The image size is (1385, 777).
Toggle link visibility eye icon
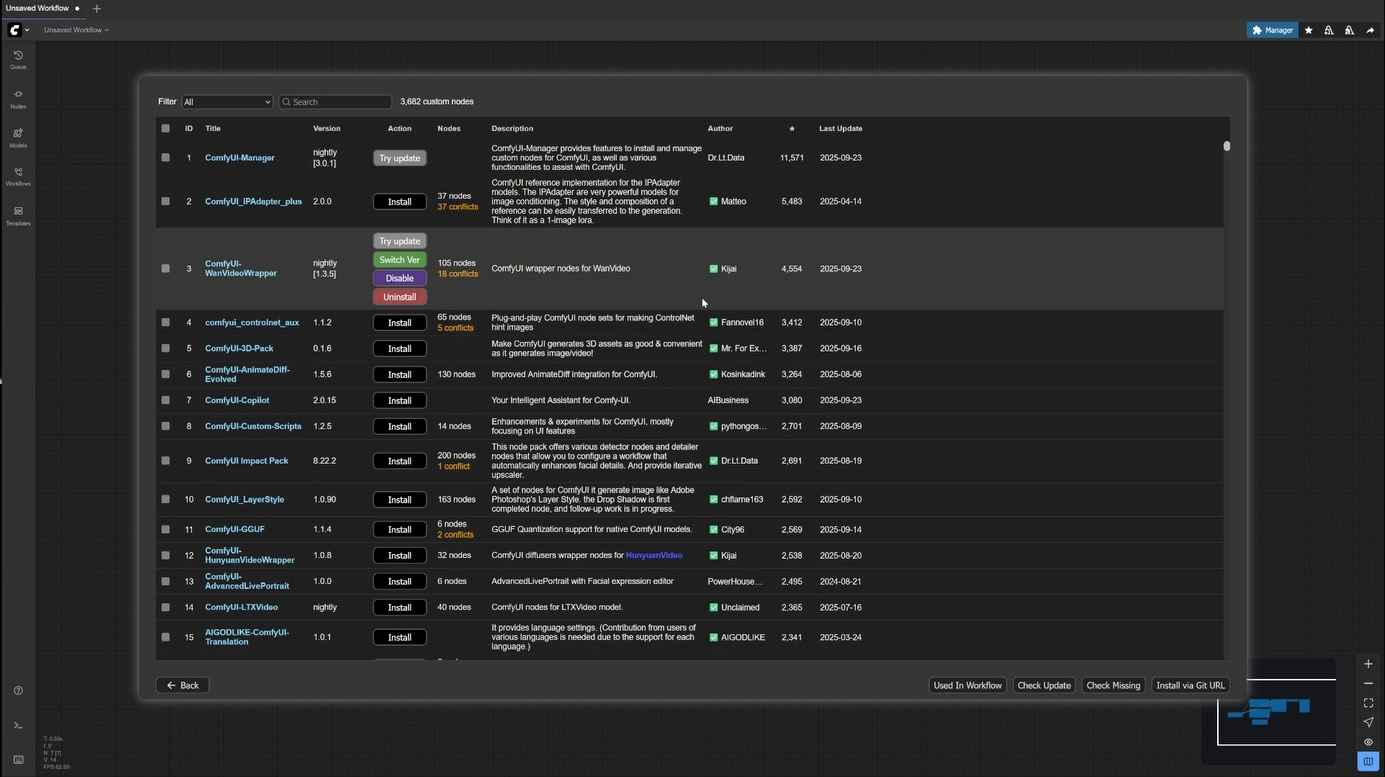pyautogui.click(x=1368, y=742)
